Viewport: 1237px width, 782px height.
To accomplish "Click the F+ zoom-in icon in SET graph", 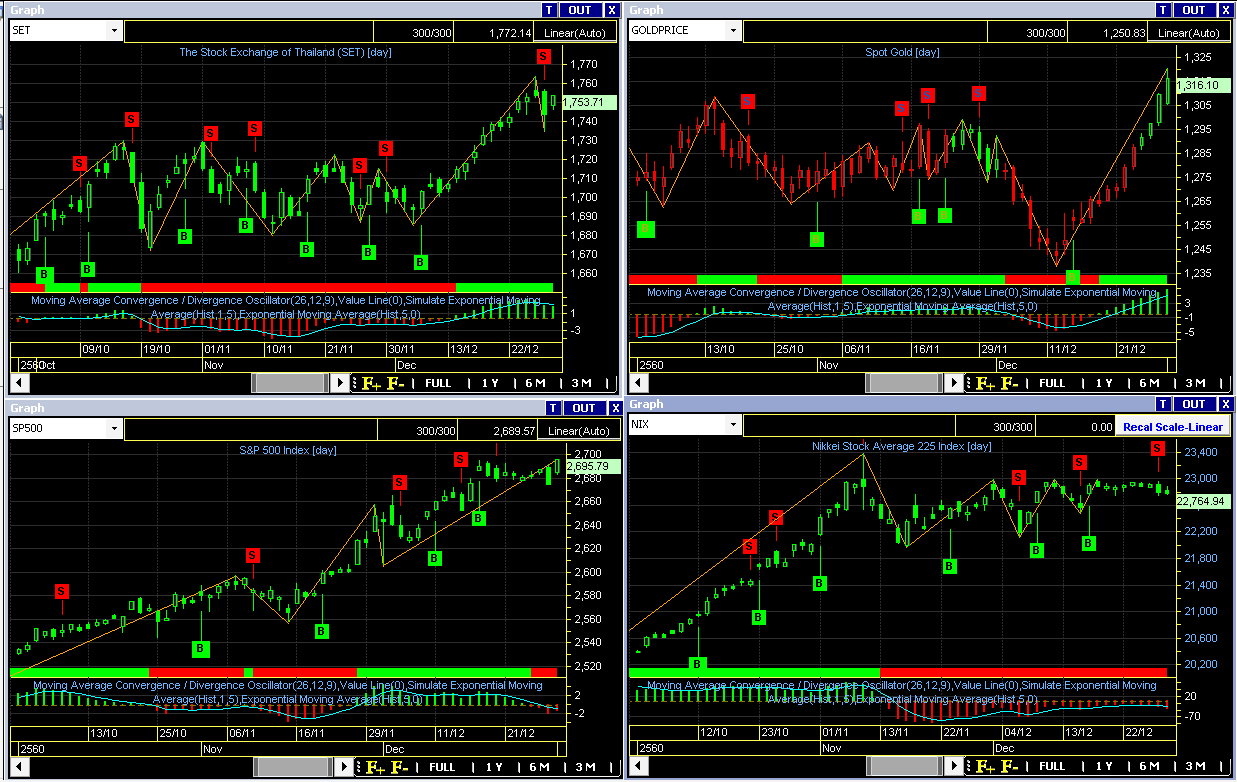I will (371, 383).
